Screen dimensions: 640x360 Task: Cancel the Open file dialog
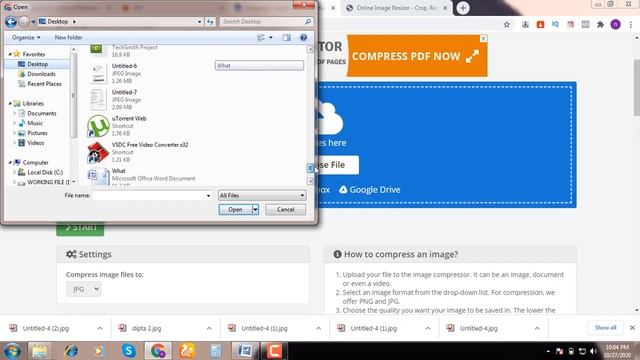(285, 210)
